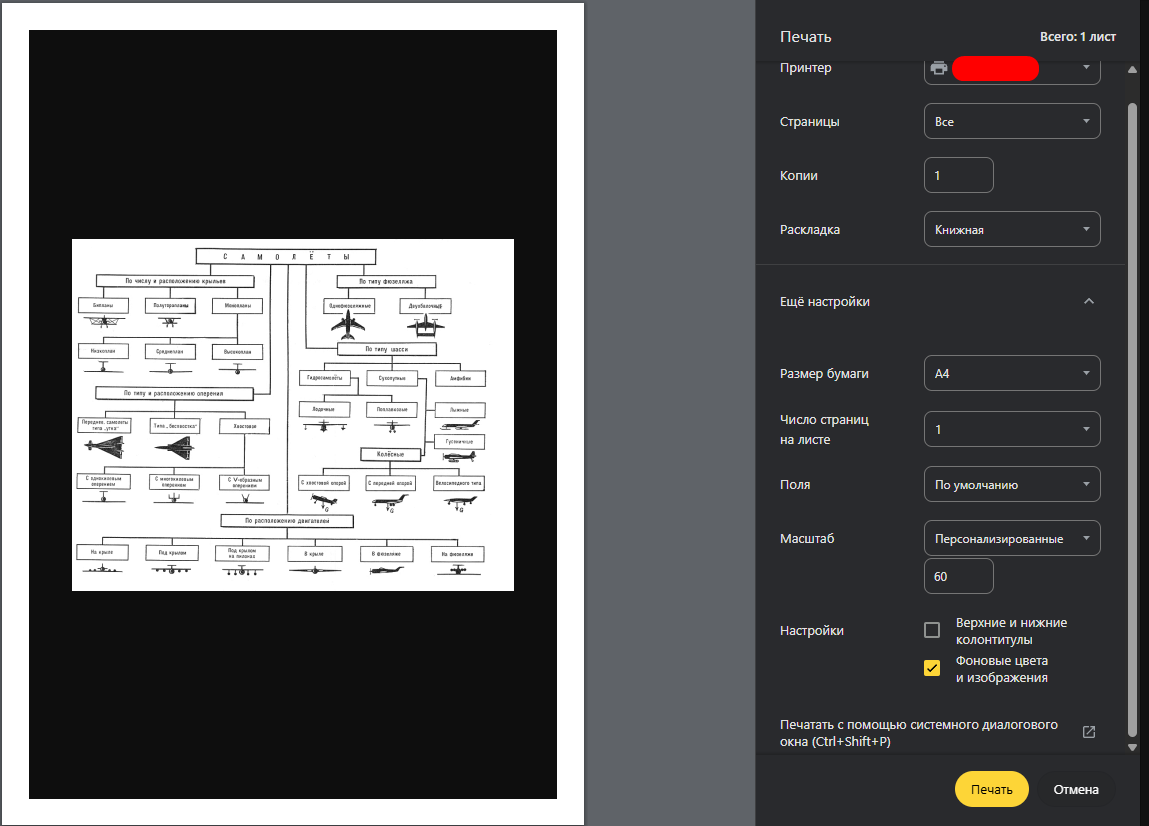1149x826 pixels.
Task: Uncheck the Фоновые цвета и изображения checkbox
Action: pyautogui.click(x=932, y=668)
